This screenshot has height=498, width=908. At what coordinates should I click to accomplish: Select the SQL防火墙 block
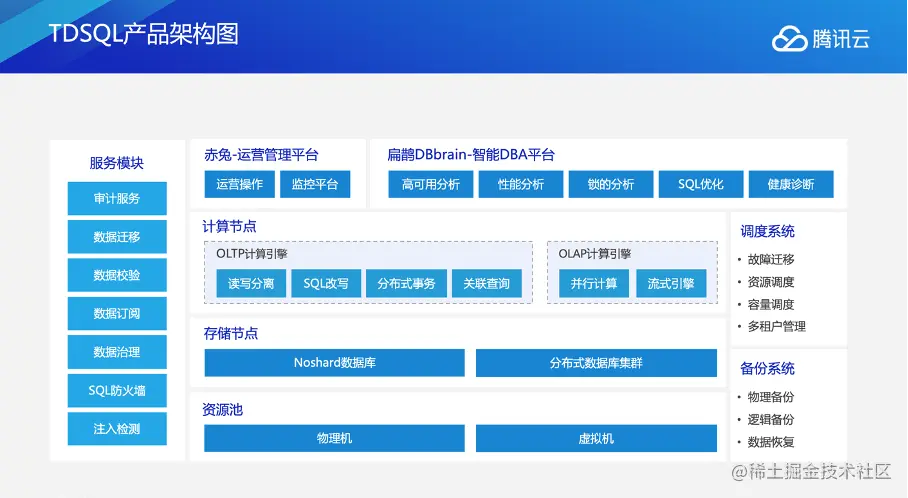[117, 390]
